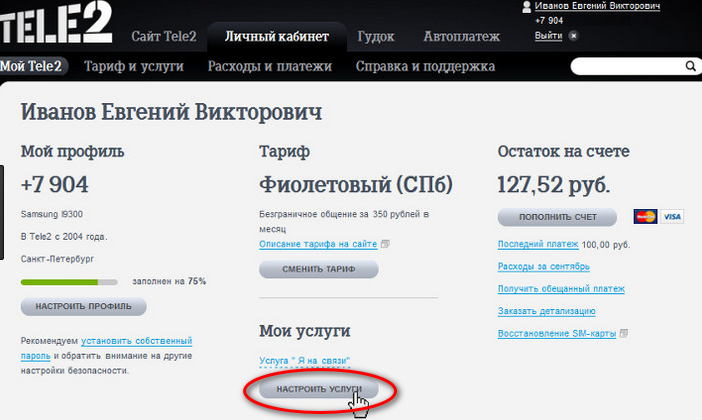Click the В Tele2 с 2004 года text
The image size is (702, 420).
pyautogui.click(x=64, y=236)
